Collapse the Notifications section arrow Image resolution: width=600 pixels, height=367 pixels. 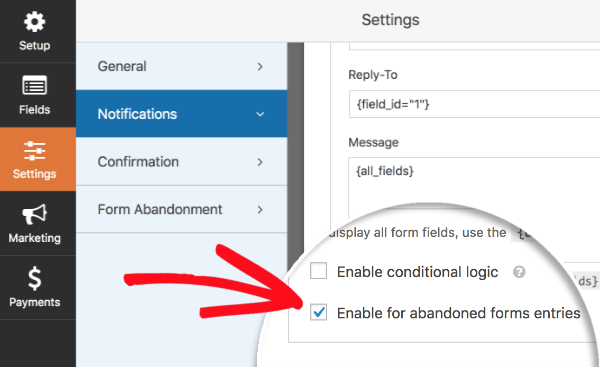pyautogui.click(x=260, y=114)
